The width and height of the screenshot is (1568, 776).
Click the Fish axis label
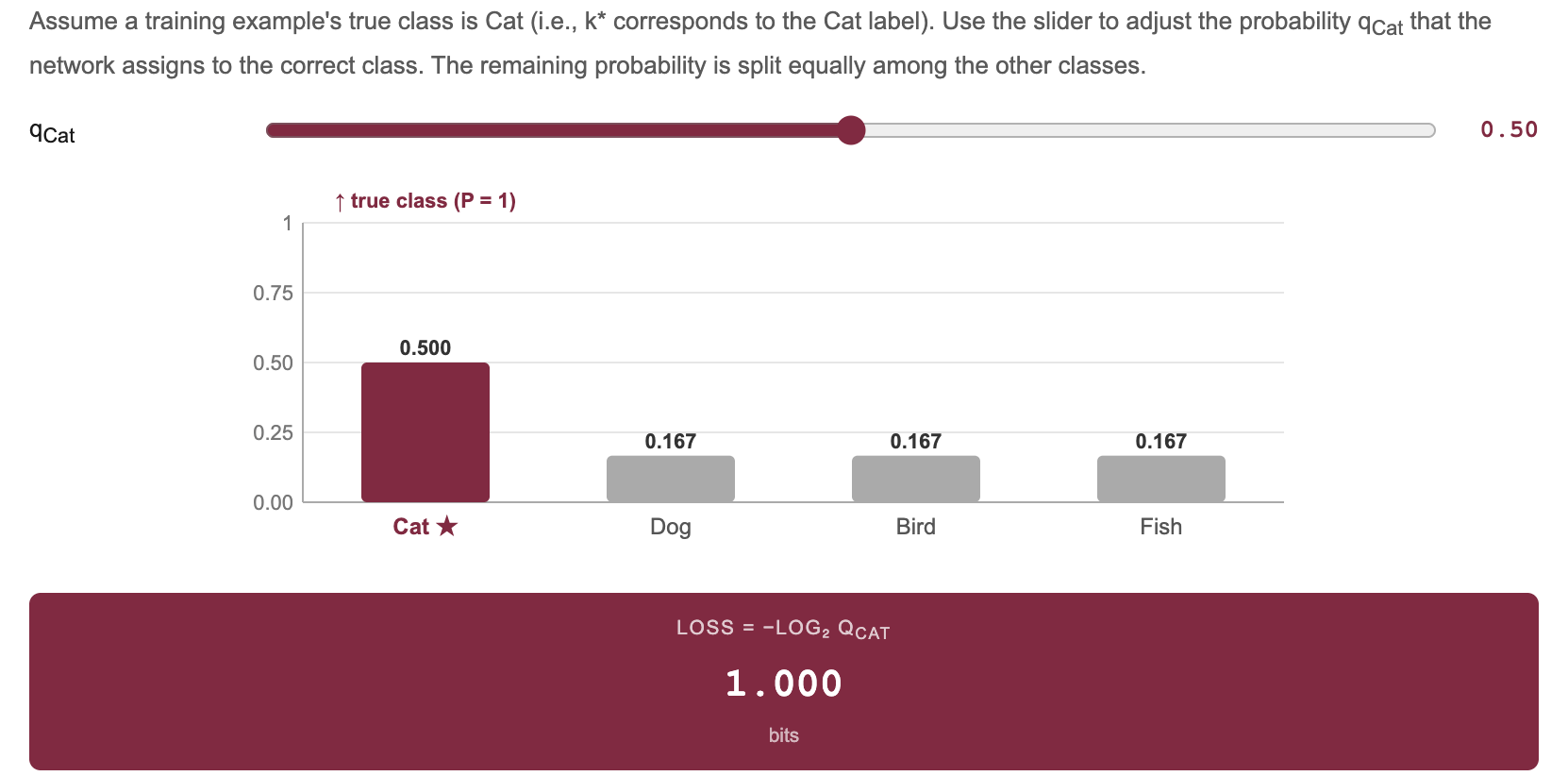tap(1160, 527)
